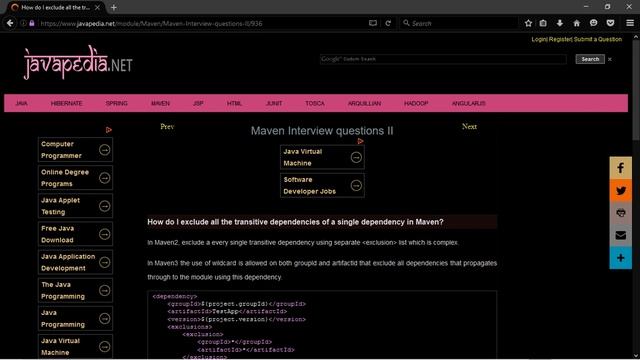Go back using browser back arrow
Screen dimensions: 640x360
point(10,23)
